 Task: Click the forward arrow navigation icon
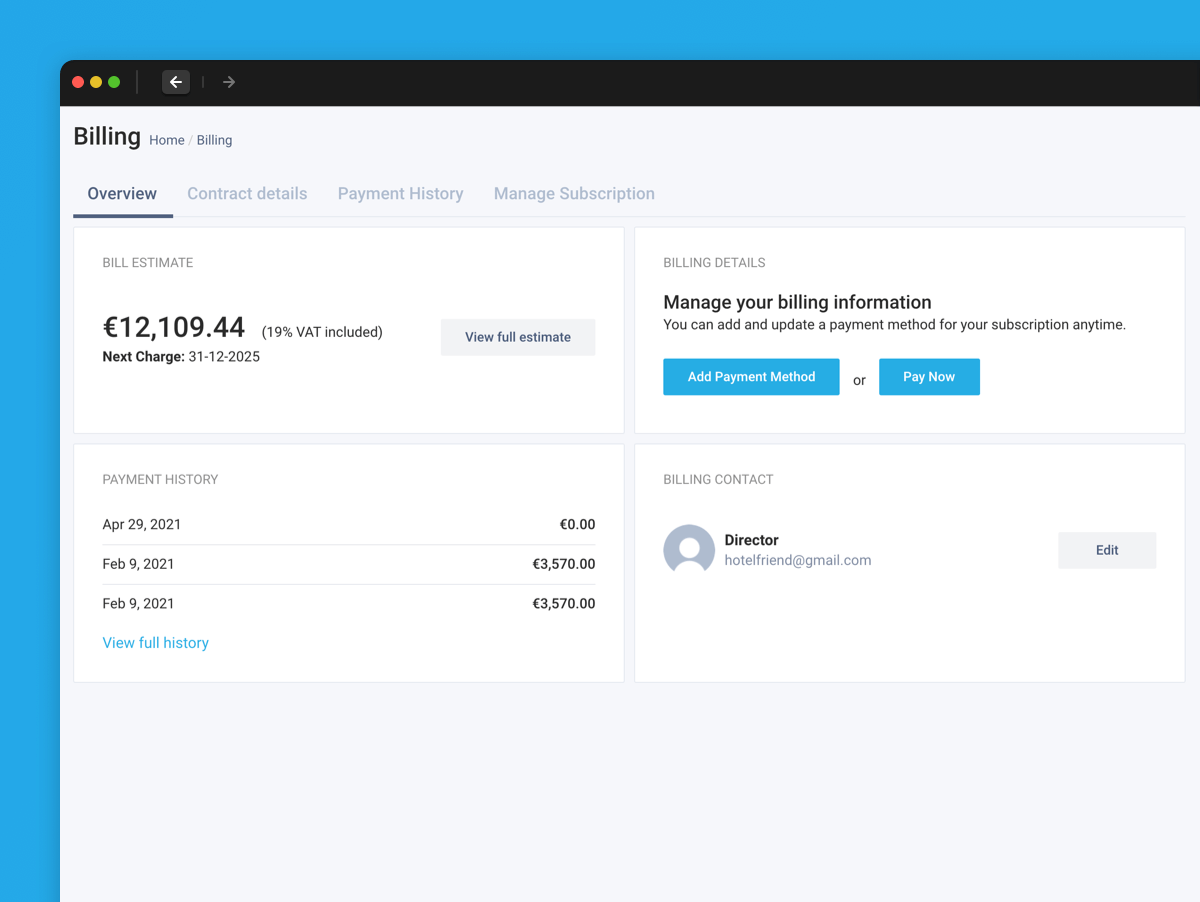[x=229, y=82]
